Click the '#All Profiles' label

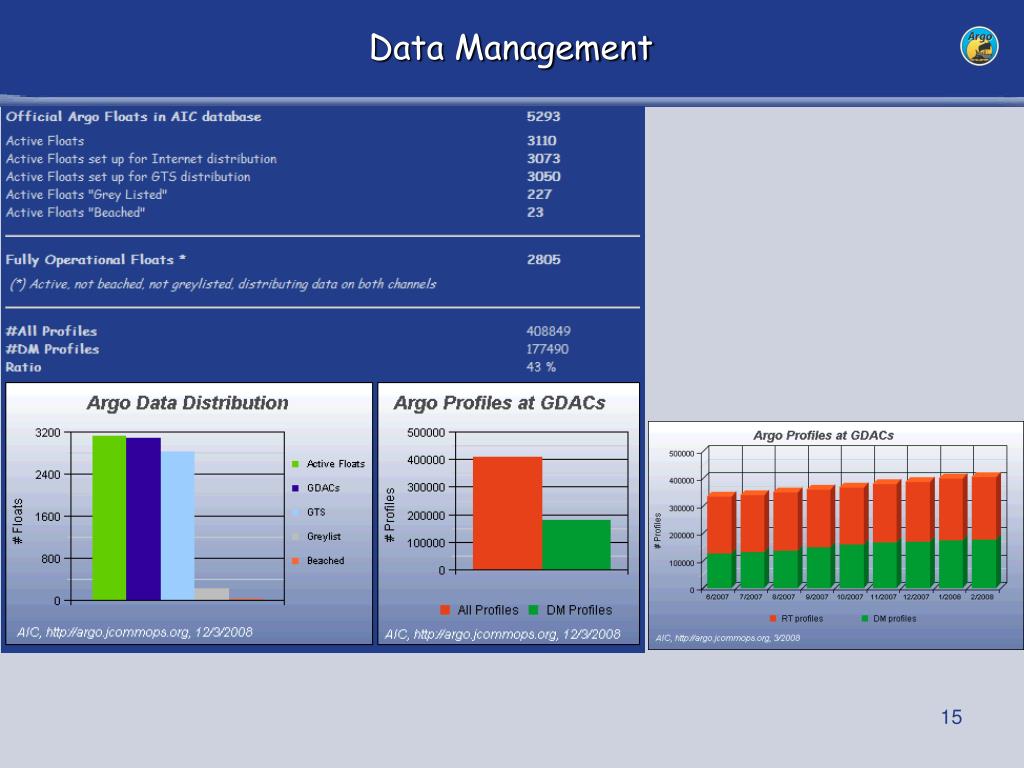(x=51, y=331)
